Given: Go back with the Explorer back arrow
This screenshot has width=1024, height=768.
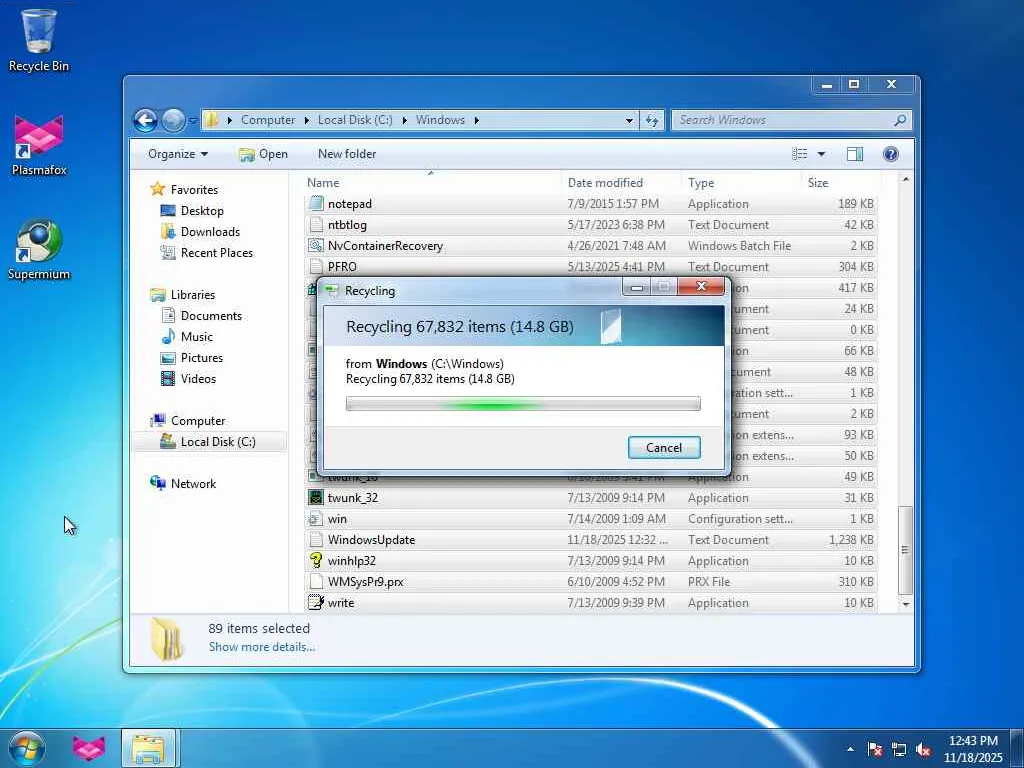Looking at the screenshot, I should (145, 120).
